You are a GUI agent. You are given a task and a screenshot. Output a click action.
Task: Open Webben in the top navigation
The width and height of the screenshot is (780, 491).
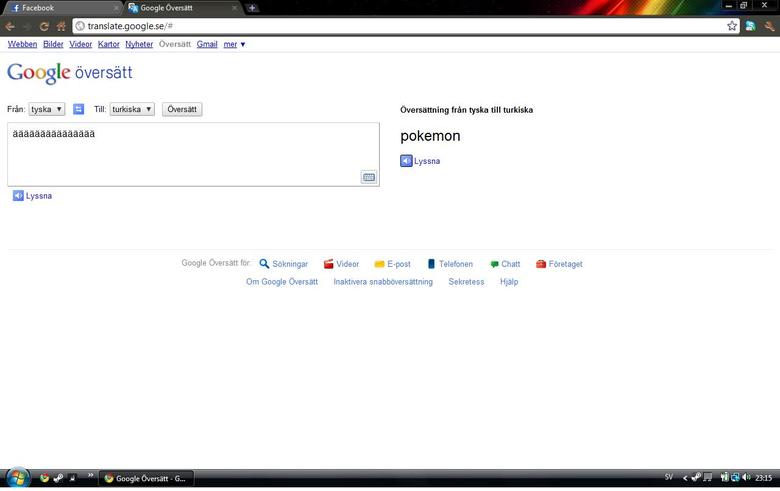22,44
